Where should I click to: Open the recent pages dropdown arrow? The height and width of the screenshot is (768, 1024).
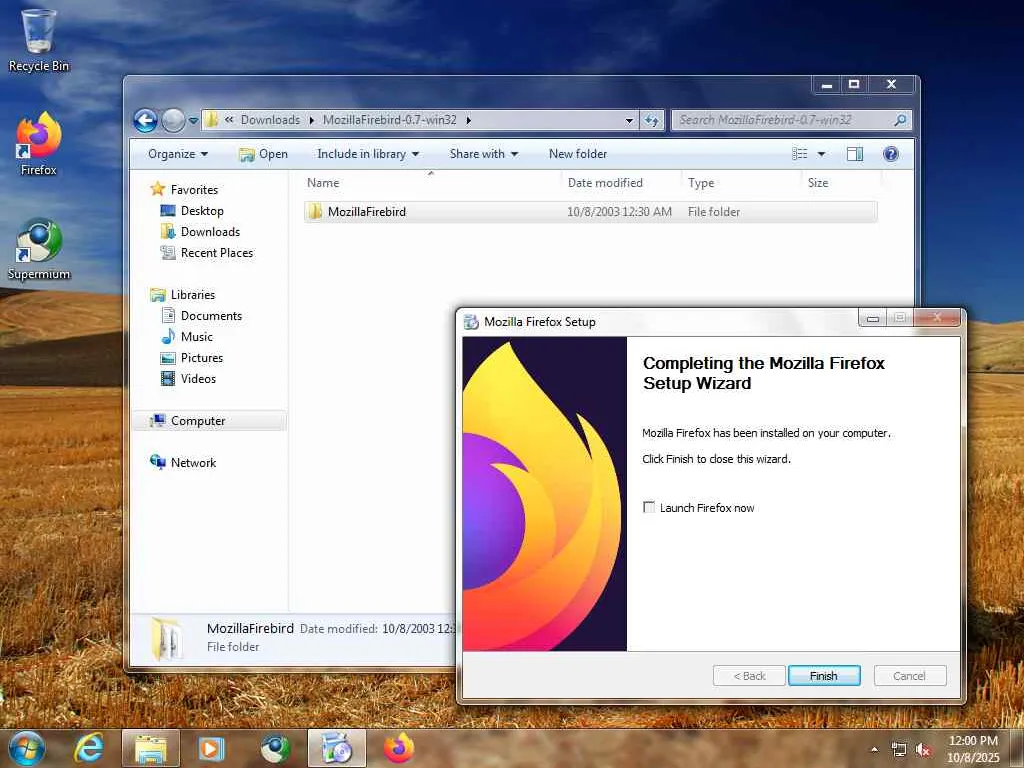[x=193, y=121]
